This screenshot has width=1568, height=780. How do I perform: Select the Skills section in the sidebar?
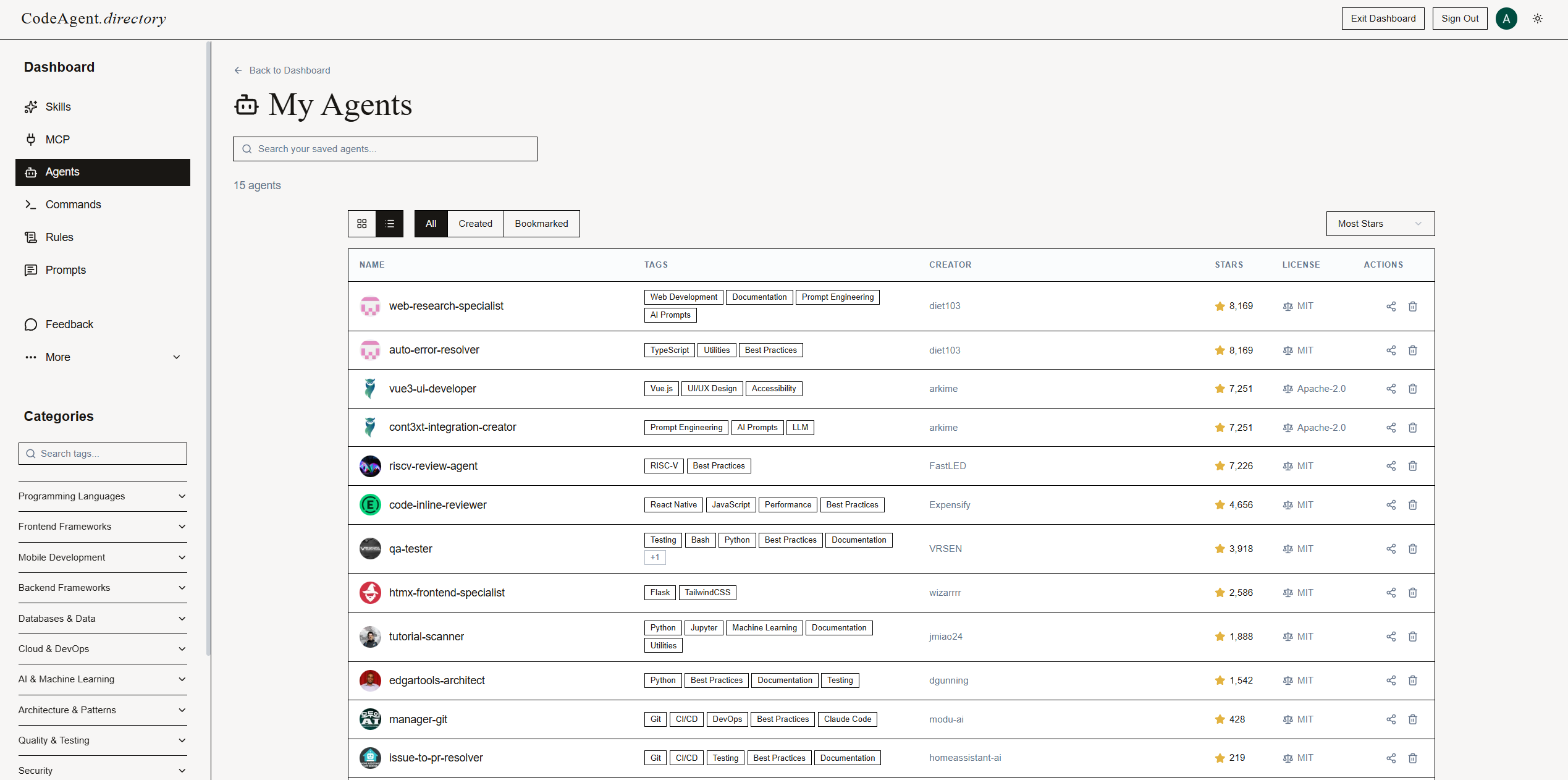pos(57,106)
